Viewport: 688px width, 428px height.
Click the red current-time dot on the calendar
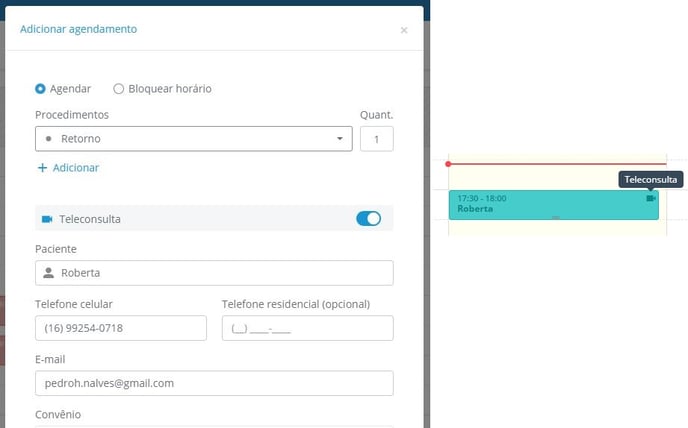pos(448,163)
